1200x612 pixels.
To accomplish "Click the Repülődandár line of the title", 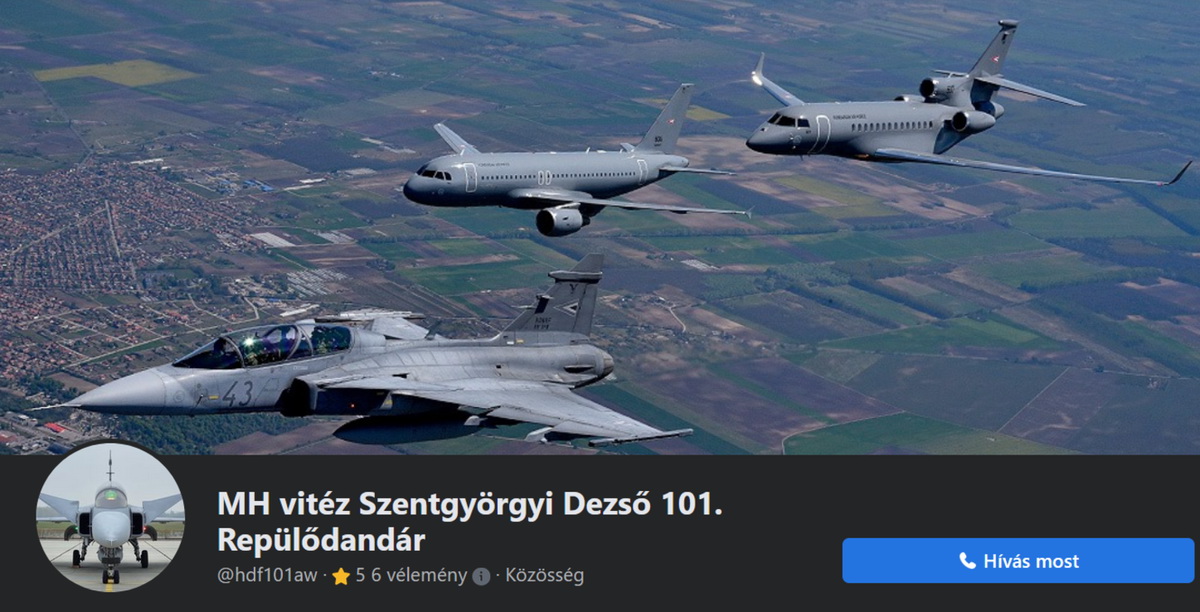I will pos(321,541).
